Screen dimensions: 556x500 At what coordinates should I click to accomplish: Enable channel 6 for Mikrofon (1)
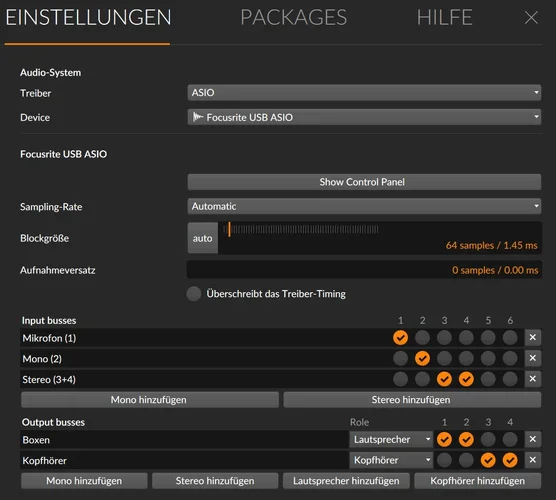pos(510,338)
